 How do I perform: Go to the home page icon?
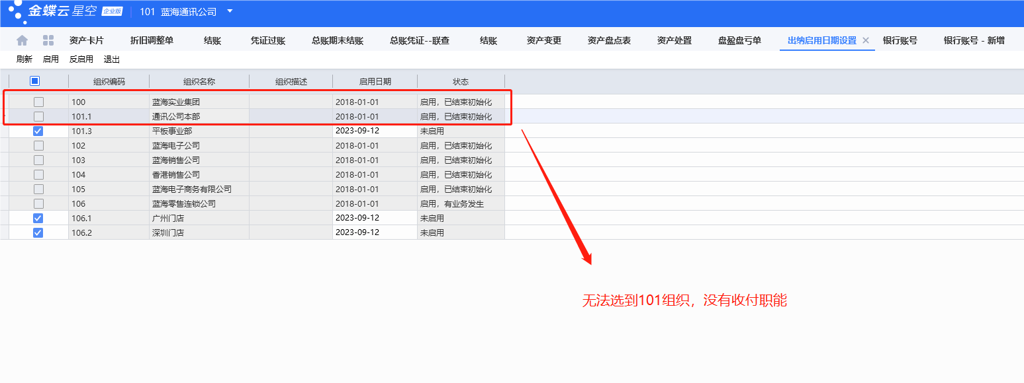22,41
